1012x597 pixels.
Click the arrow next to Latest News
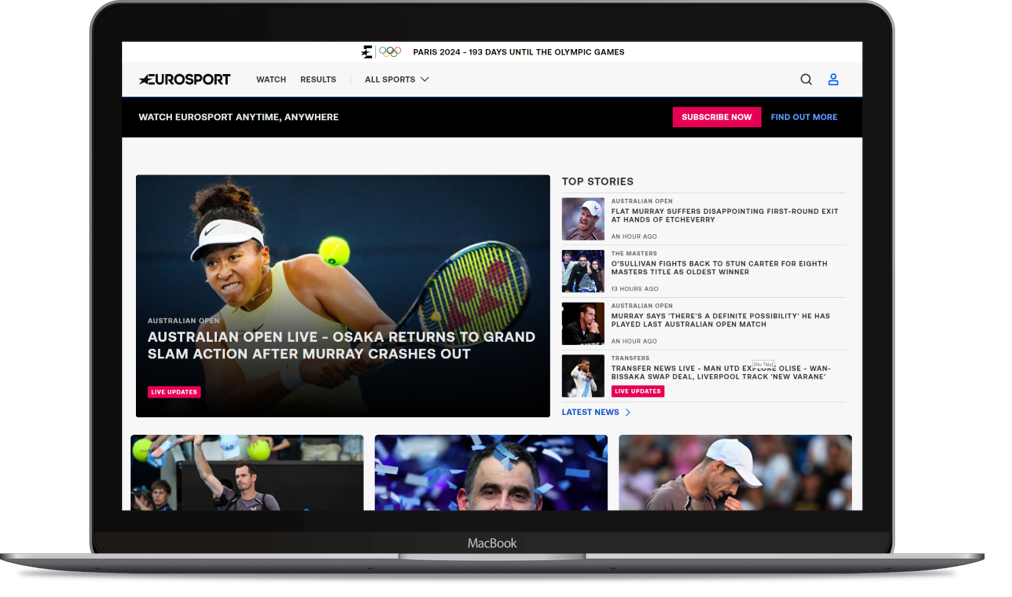(628, 412)
